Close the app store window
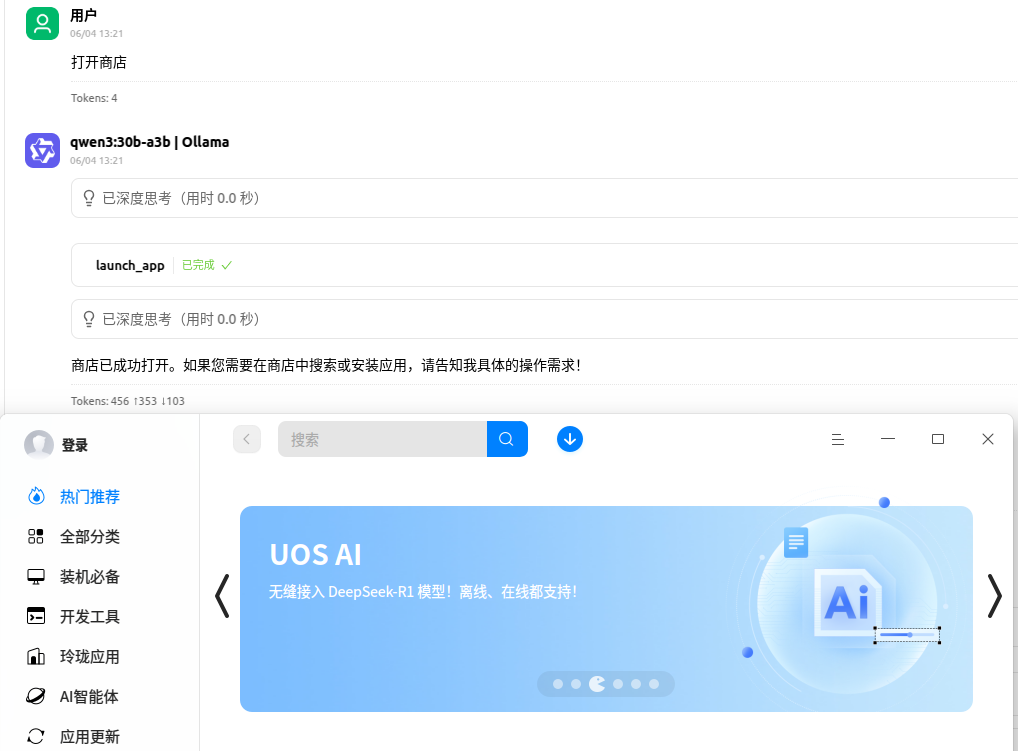 (x=988, y=439)
